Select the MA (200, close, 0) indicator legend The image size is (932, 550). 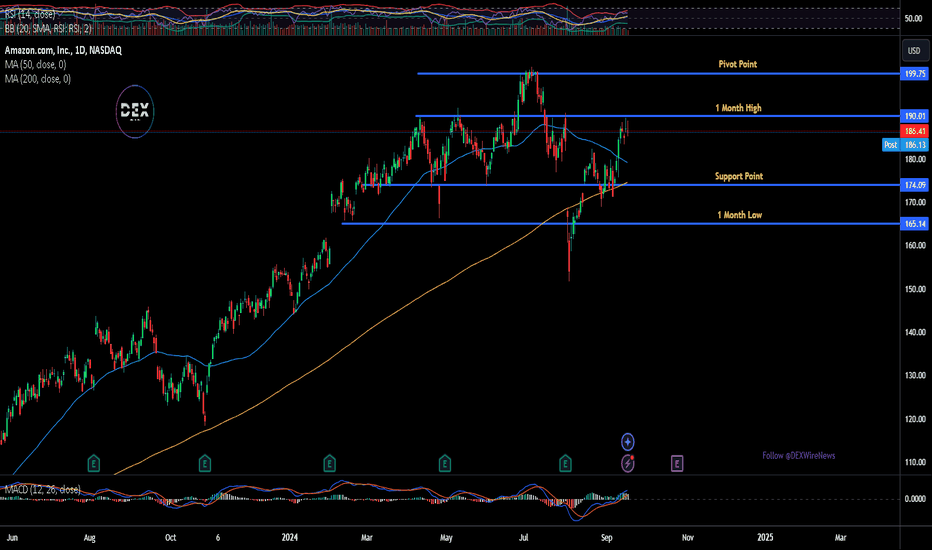(37, 78)
